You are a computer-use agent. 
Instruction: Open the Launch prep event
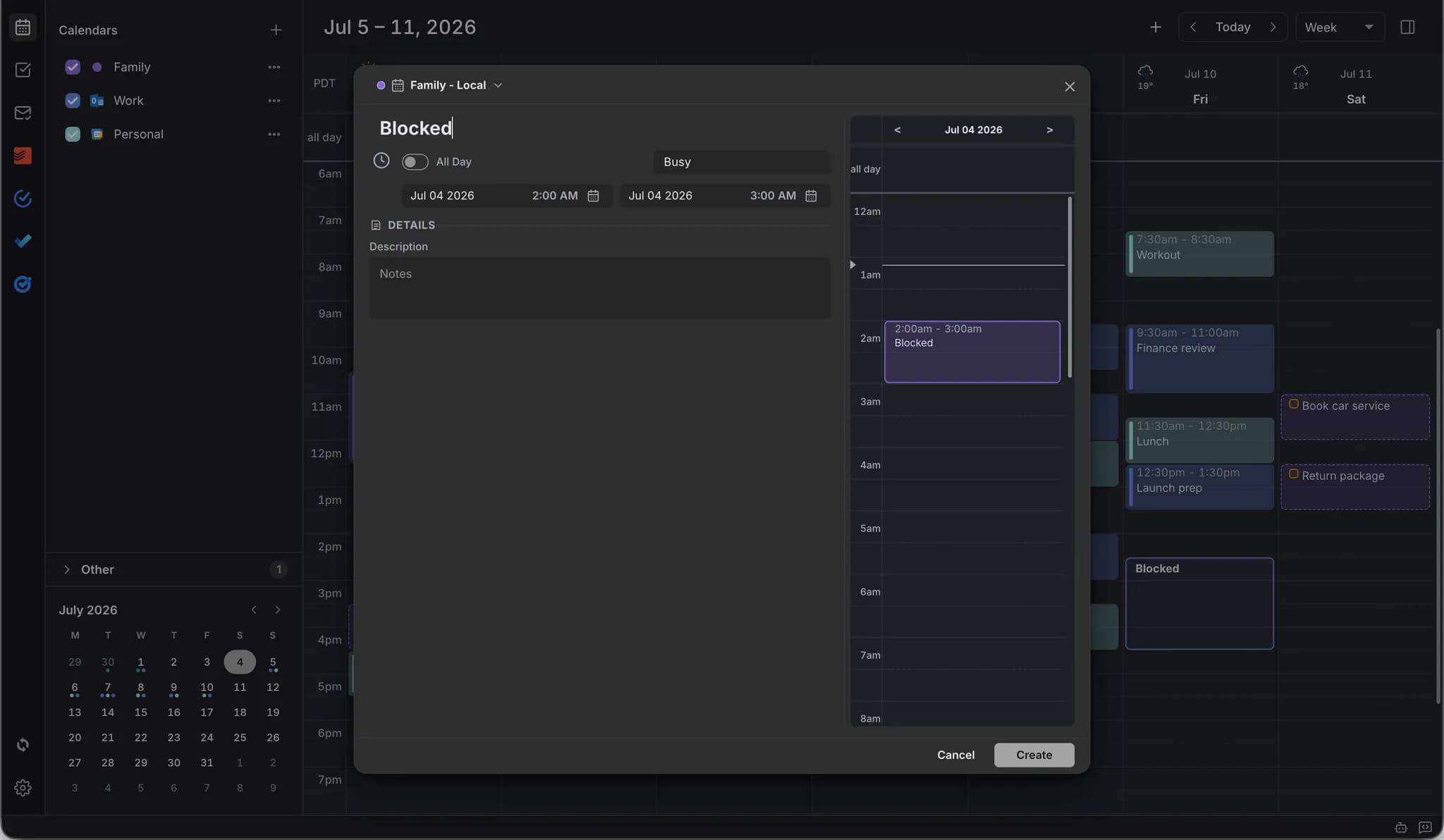(1199, 486)
